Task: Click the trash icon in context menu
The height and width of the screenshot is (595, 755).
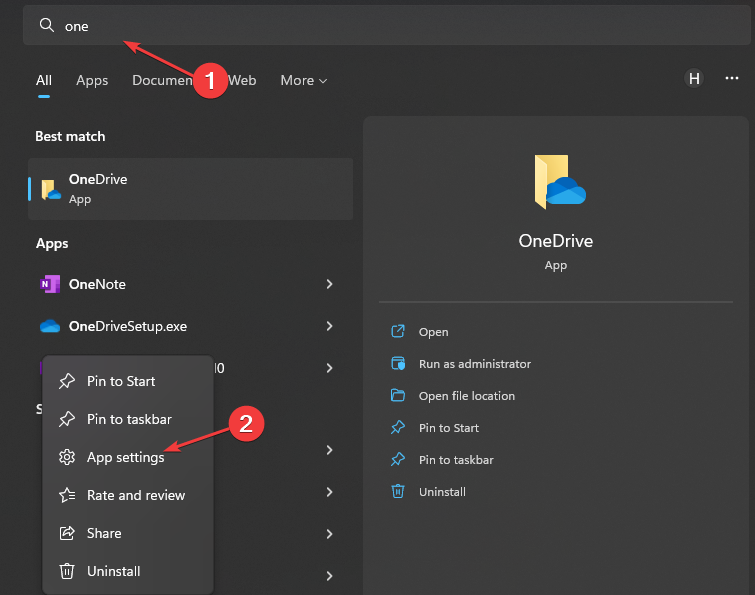Action: point(67,571)
